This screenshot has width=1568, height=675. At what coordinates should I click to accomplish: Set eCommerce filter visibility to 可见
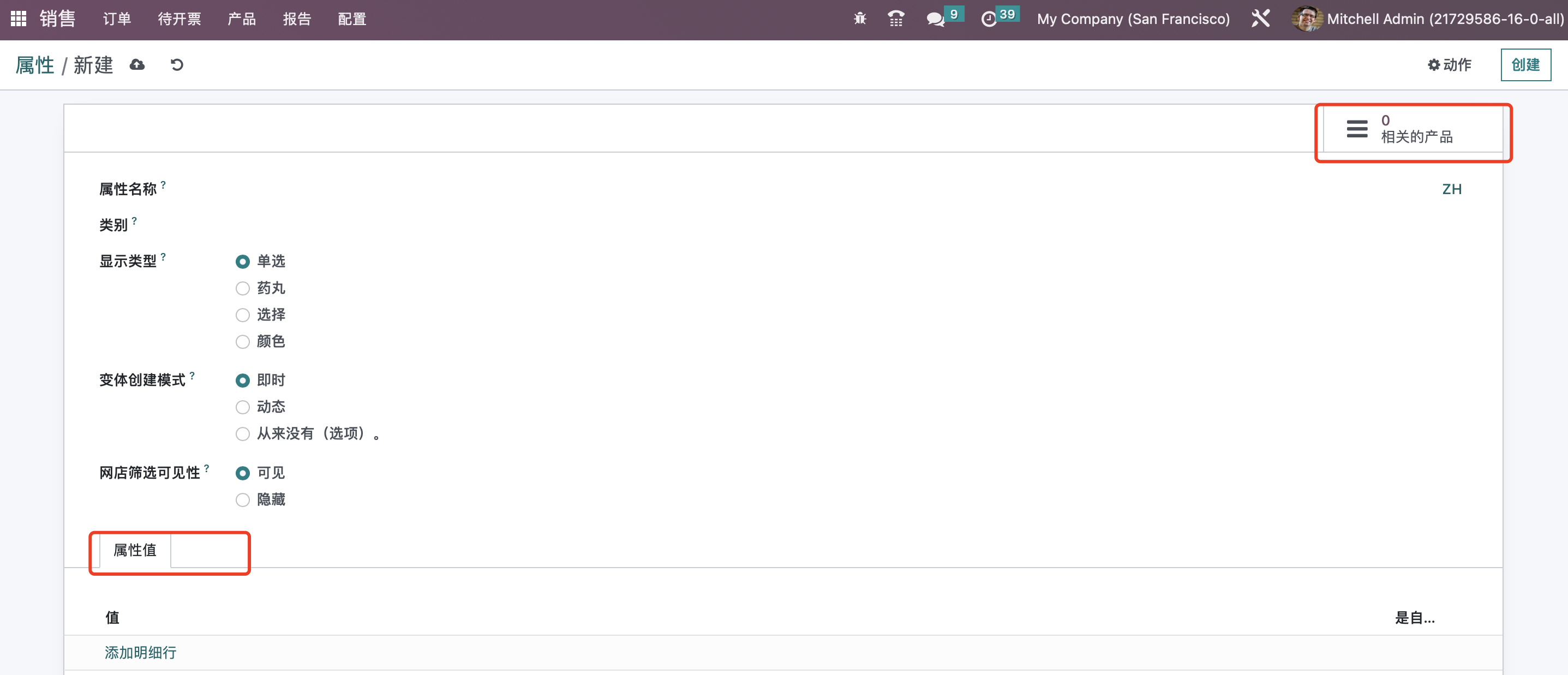tap(242, 473)
